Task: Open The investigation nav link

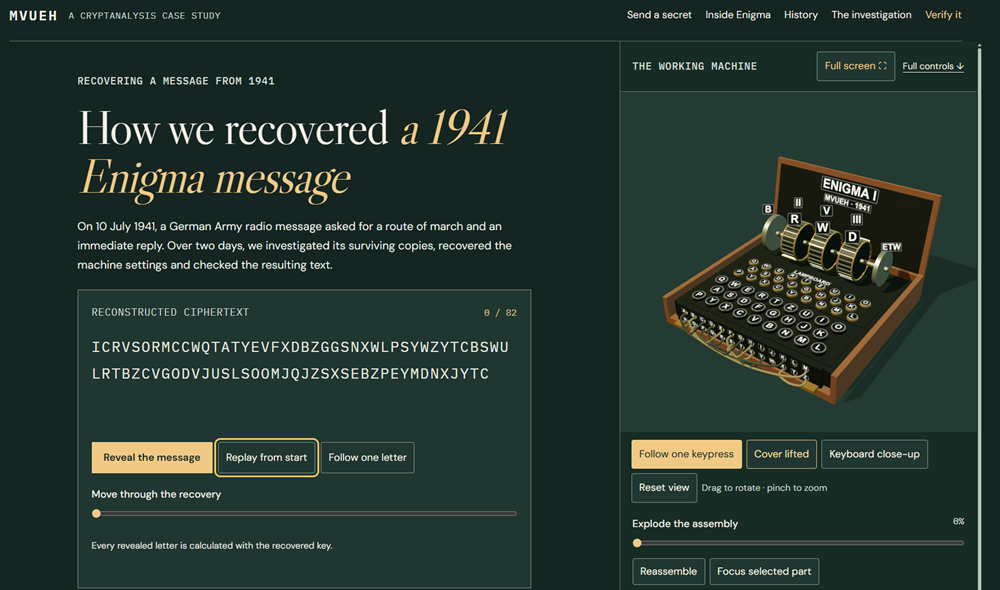Action: click(x=871, y=15)
